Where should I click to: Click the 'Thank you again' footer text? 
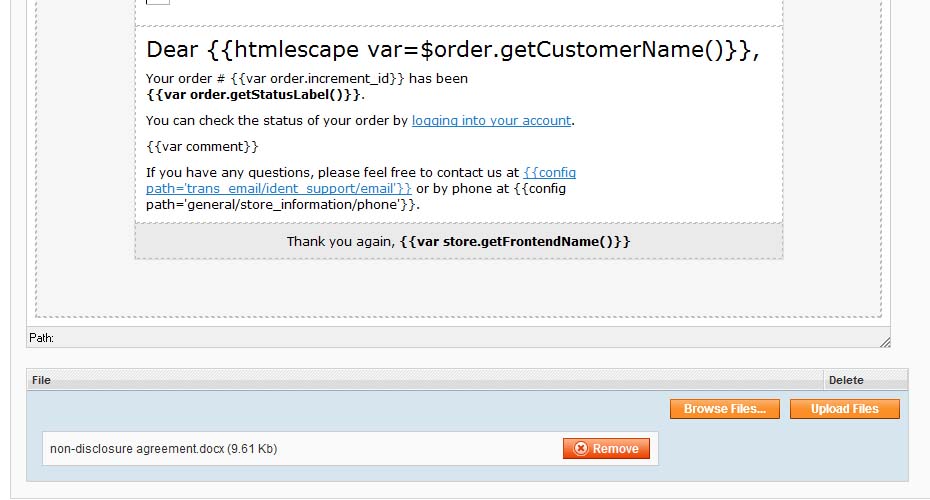click(x=340, y=242)
